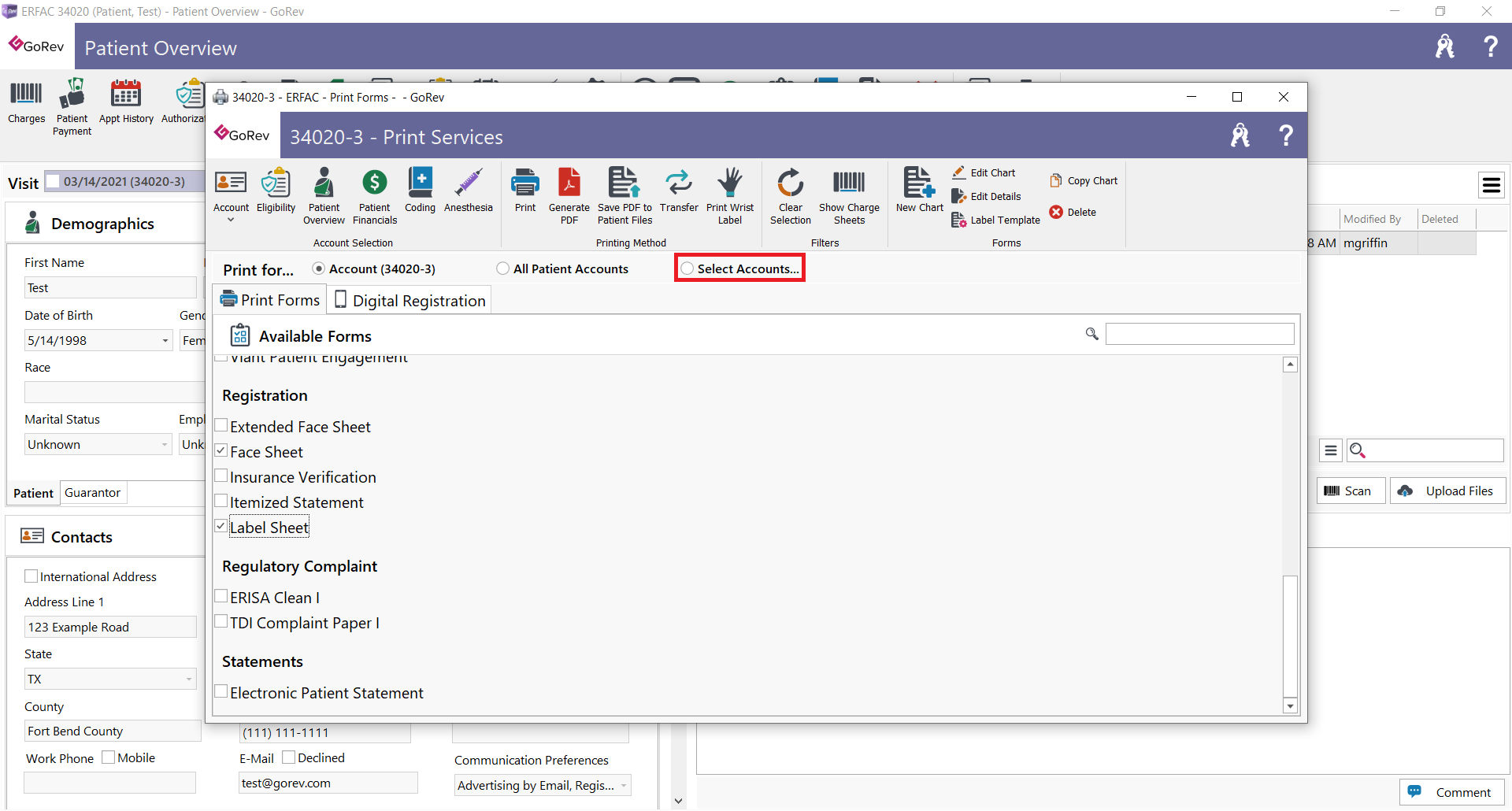Check Electronic Patient Statement

[x=221, y=692]
